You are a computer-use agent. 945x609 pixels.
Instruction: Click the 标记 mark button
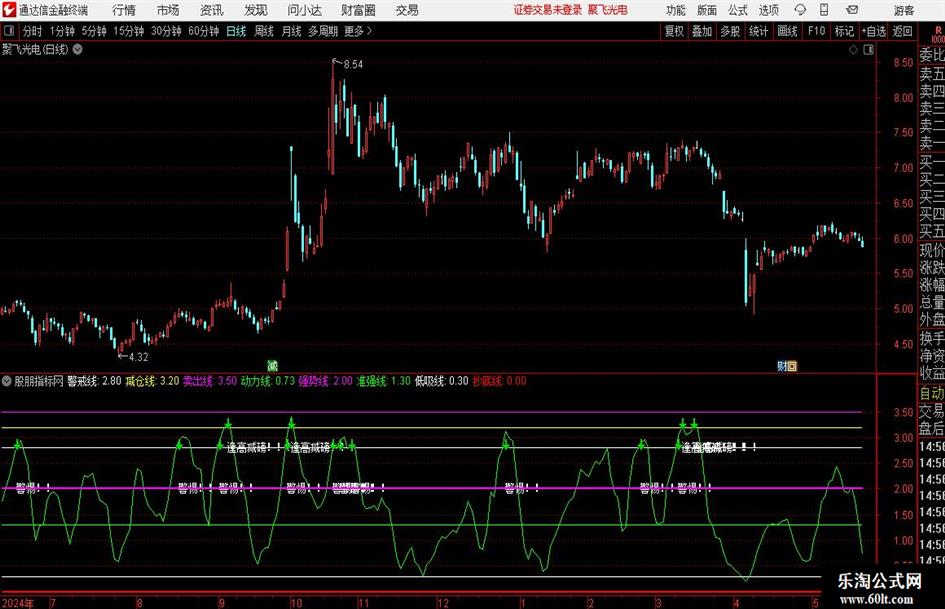click(844, 31)
